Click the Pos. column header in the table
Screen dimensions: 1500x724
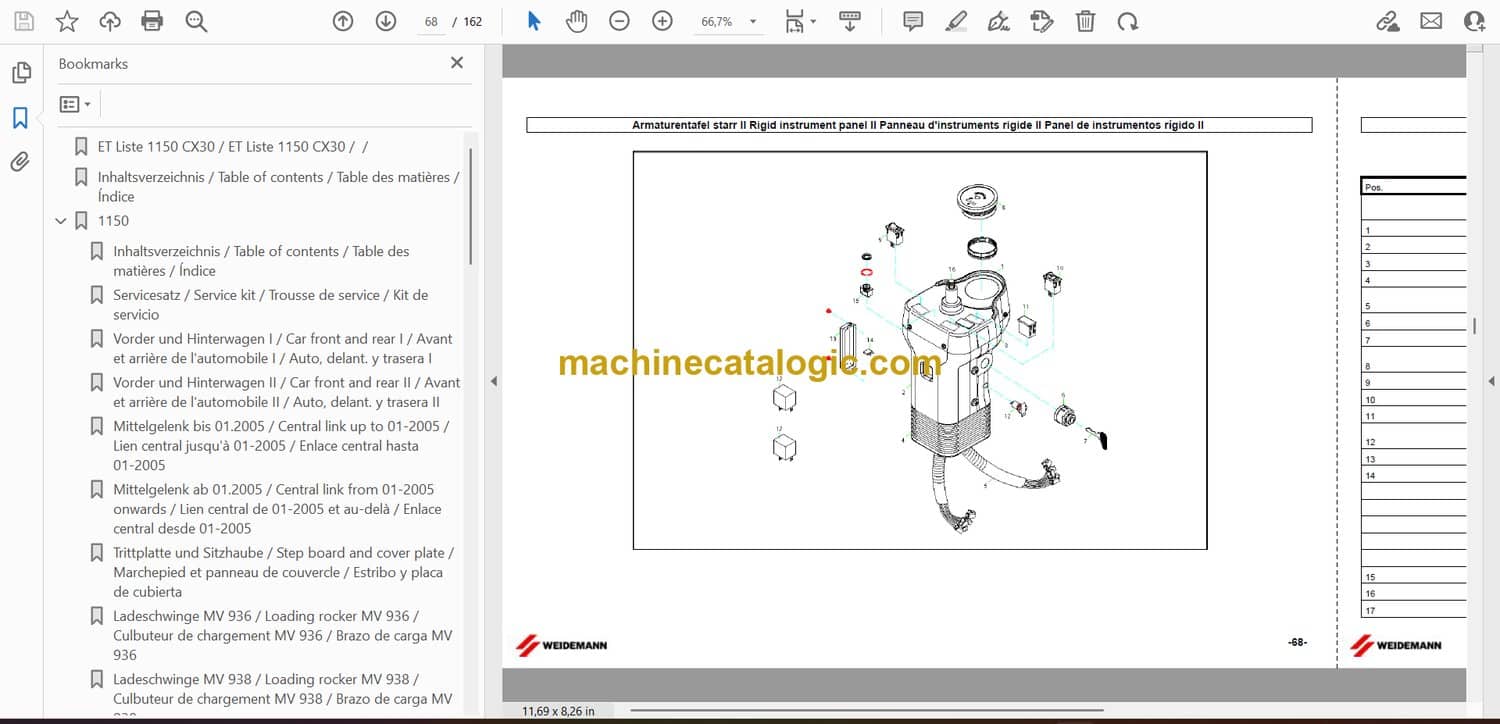click(1374, 187)
